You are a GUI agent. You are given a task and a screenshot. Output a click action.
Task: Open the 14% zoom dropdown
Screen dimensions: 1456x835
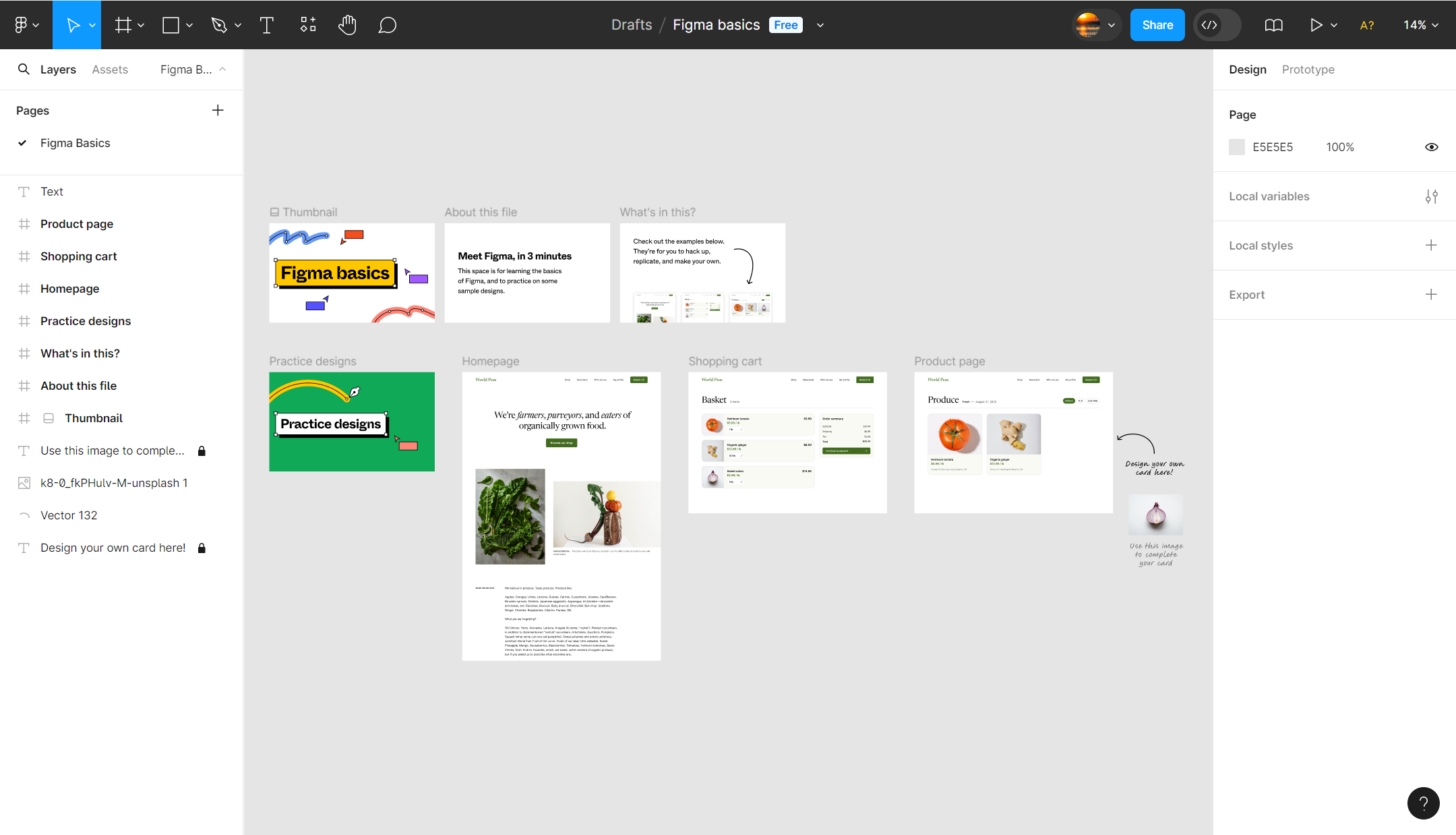point(1421,25)
